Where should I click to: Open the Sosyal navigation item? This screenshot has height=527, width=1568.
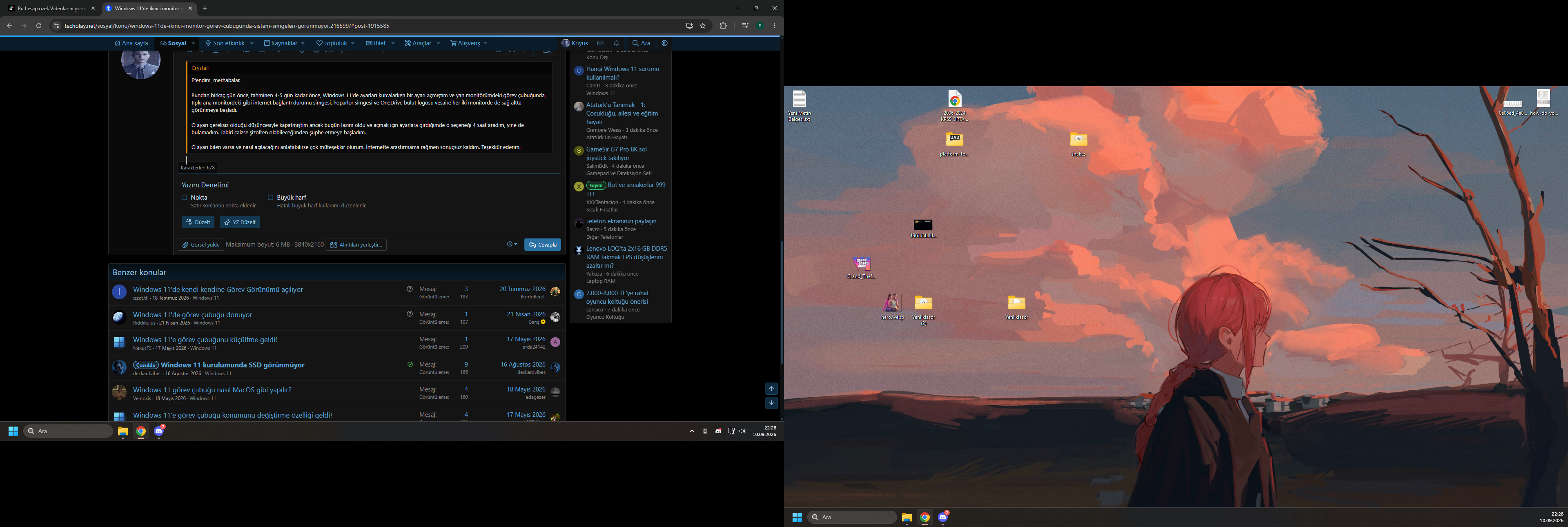174,43
